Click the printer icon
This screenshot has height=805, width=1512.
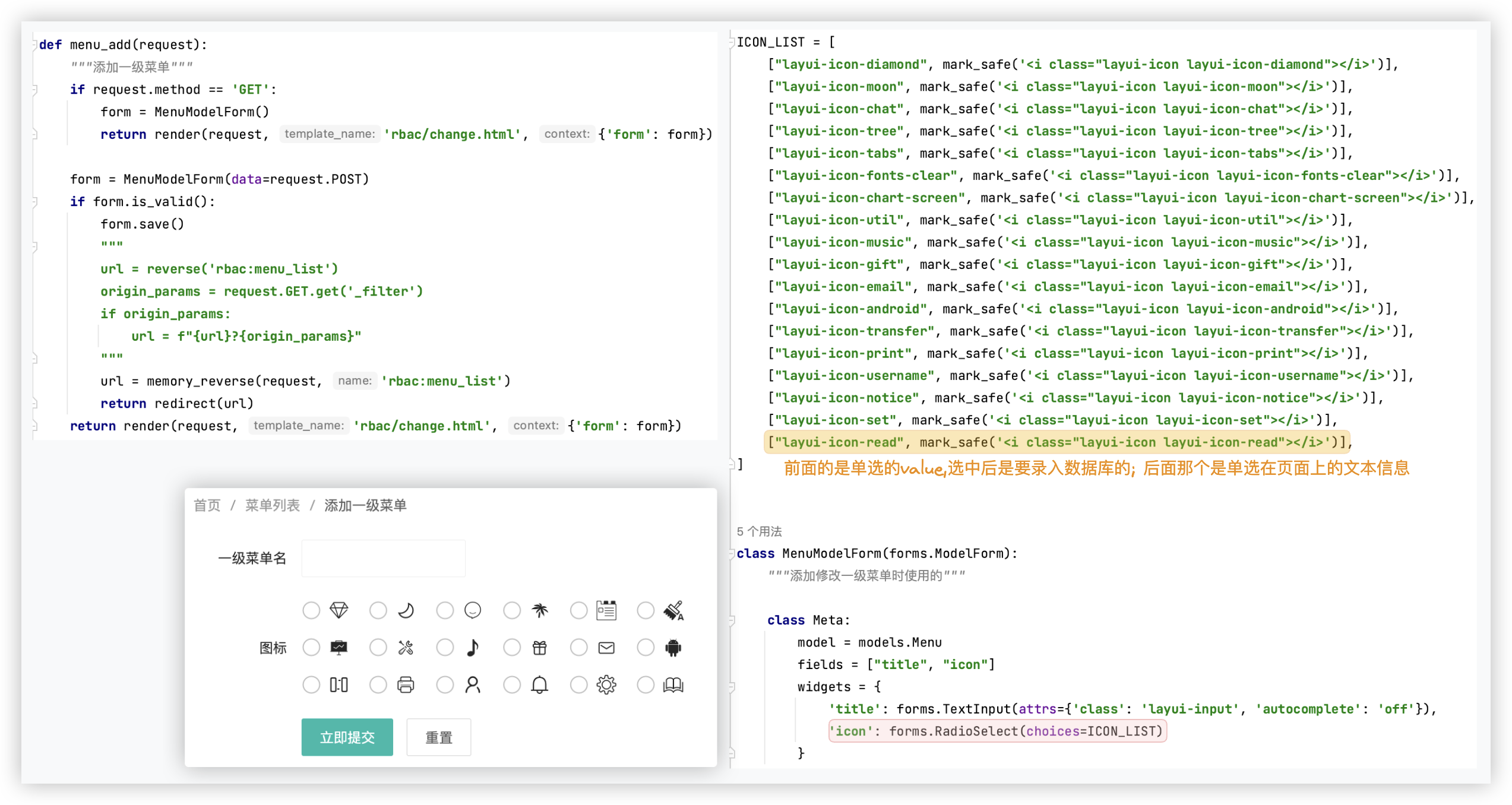pyautogui.click(x=406, y=685)
